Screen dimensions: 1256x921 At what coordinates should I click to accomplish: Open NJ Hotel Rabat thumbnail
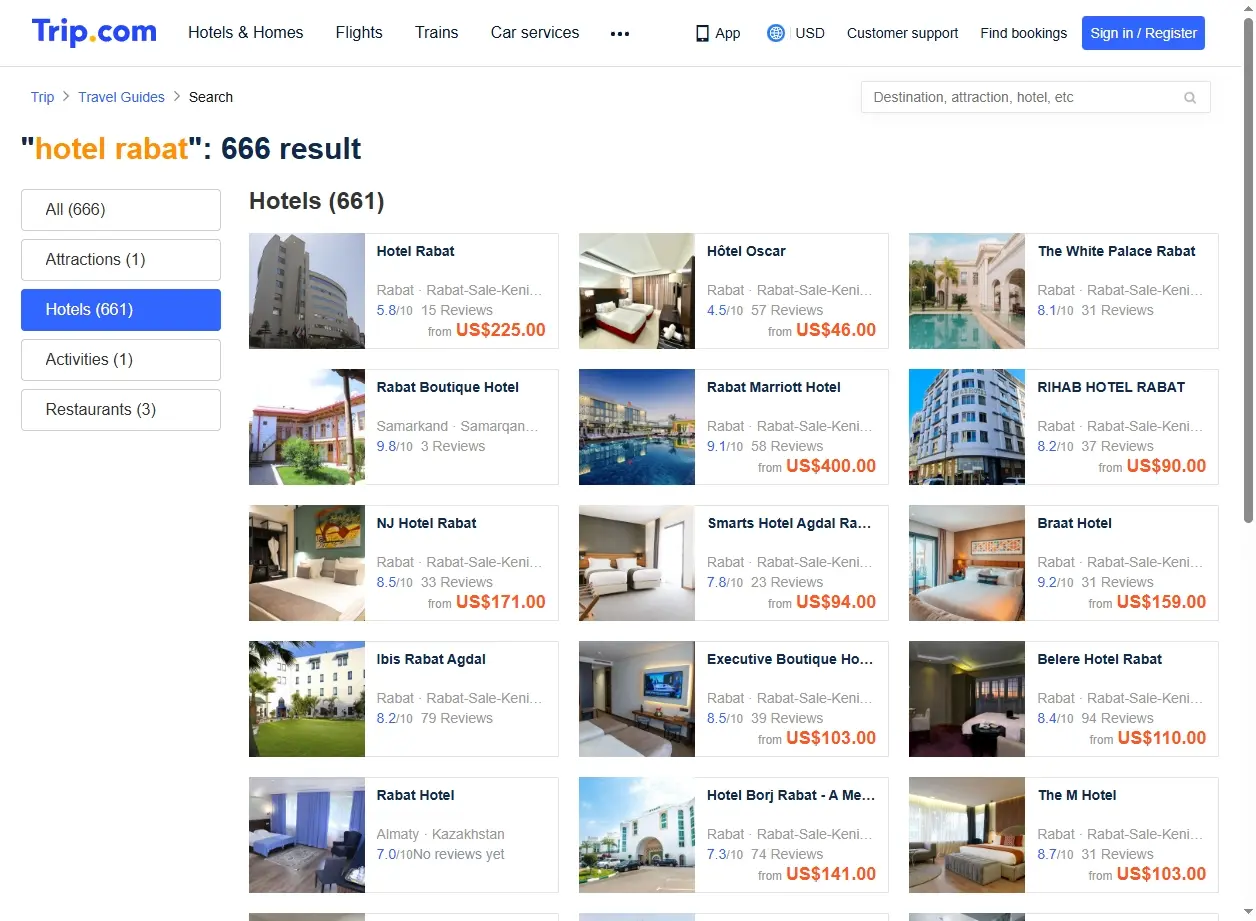(x=307, y=563)
